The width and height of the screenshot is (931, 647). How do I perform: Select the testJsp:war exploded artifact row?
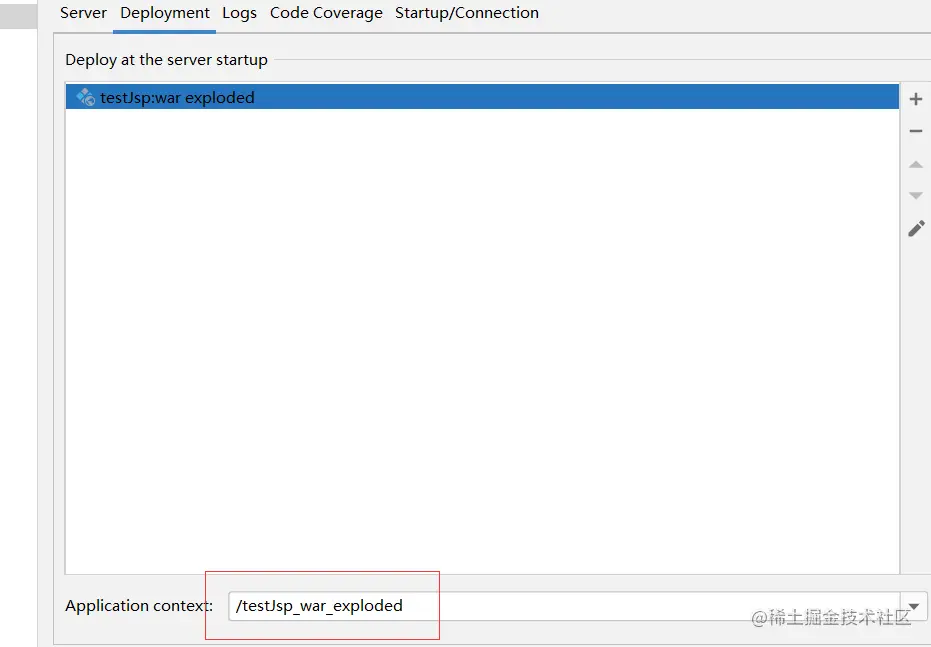click(482, 97)
